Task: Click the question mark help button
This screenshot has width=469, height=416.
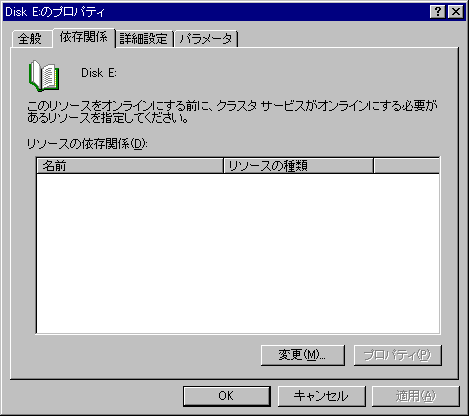Action: click(x=438, y=12)
